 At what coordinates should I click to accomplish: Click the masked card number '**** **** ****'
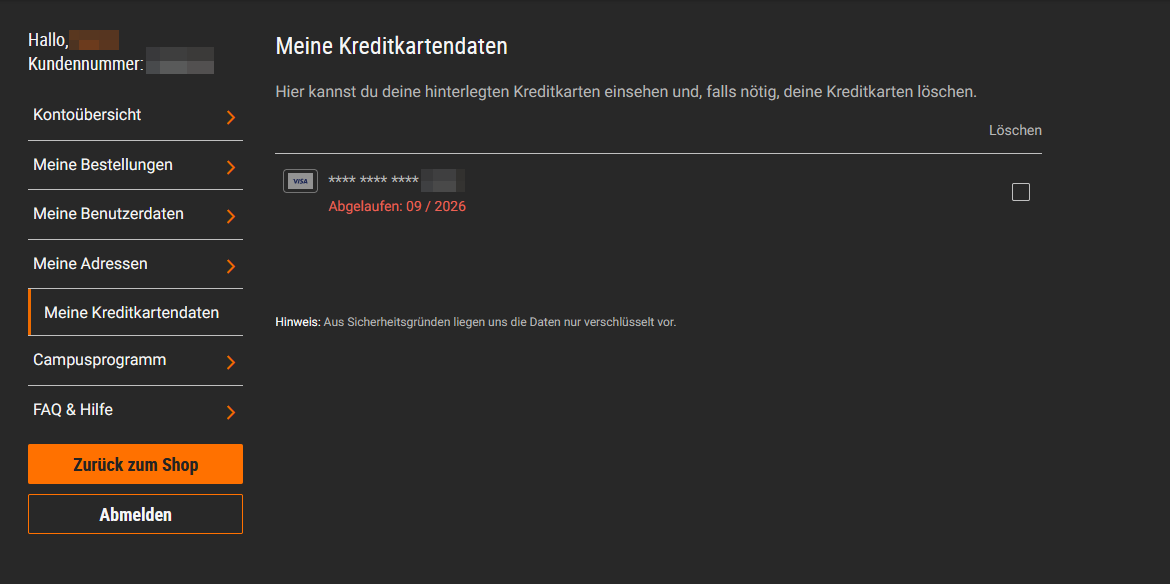point(373,181)
